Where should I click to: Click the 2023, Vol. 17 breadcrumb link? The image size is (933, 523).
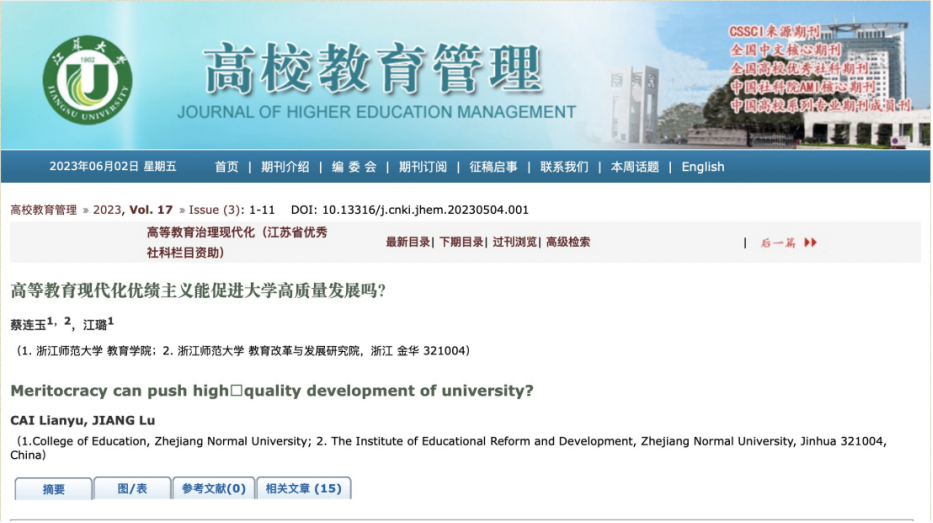pyautogui.click(x=133, y=210)
